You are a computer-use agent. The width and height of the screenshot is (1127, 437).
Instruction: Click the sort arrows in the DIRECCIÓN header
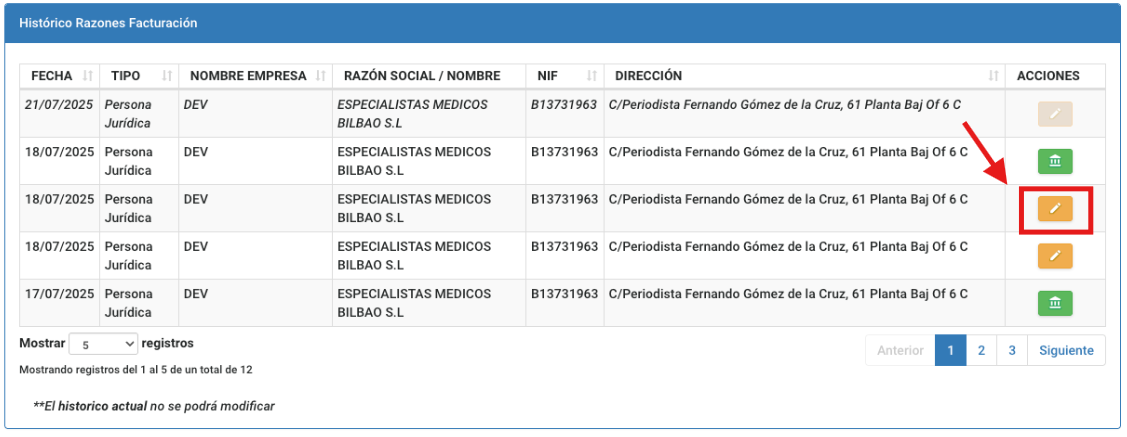point(994,76)
